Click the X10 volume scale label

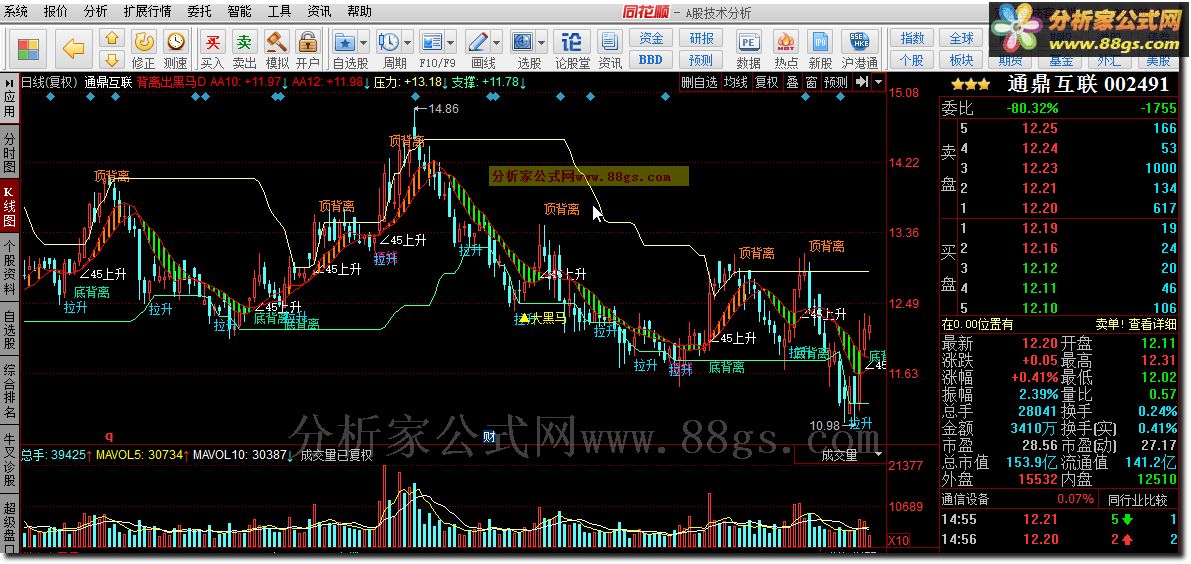pos(899,540)
